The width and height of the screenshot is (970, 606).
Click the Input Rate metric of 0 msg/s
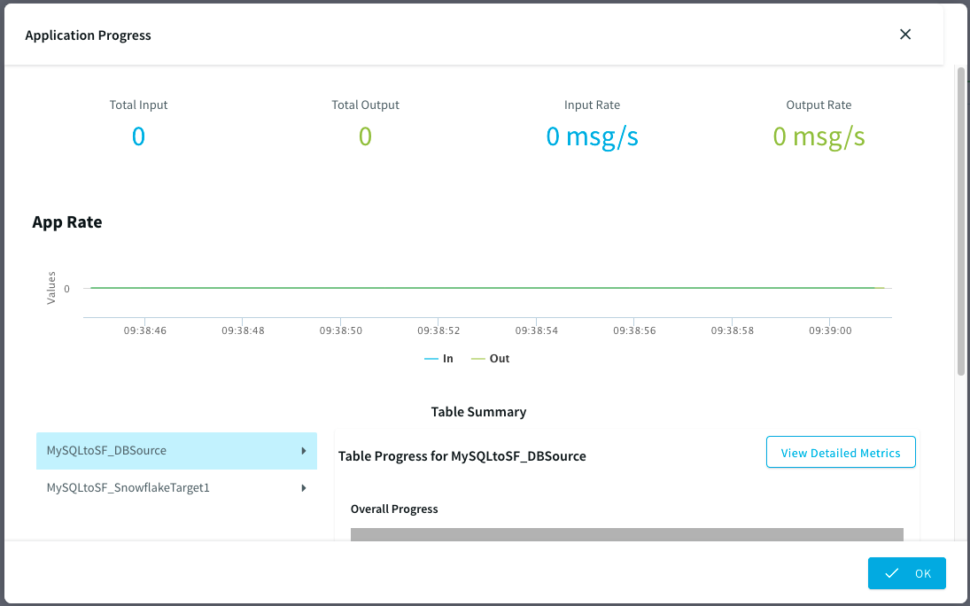coord(592,135)
